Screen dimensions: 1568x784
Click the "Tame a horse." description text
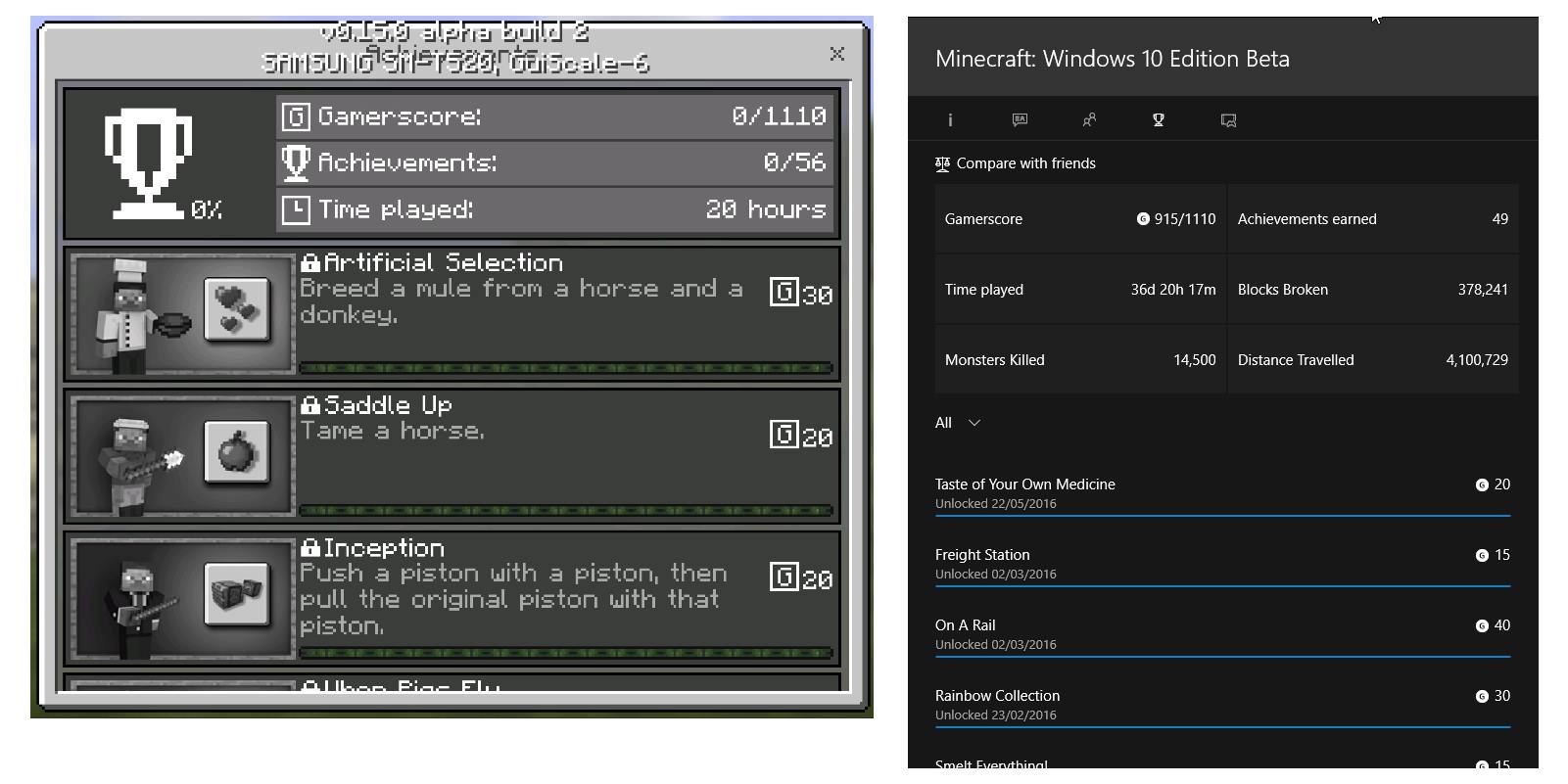click(392, 431)
